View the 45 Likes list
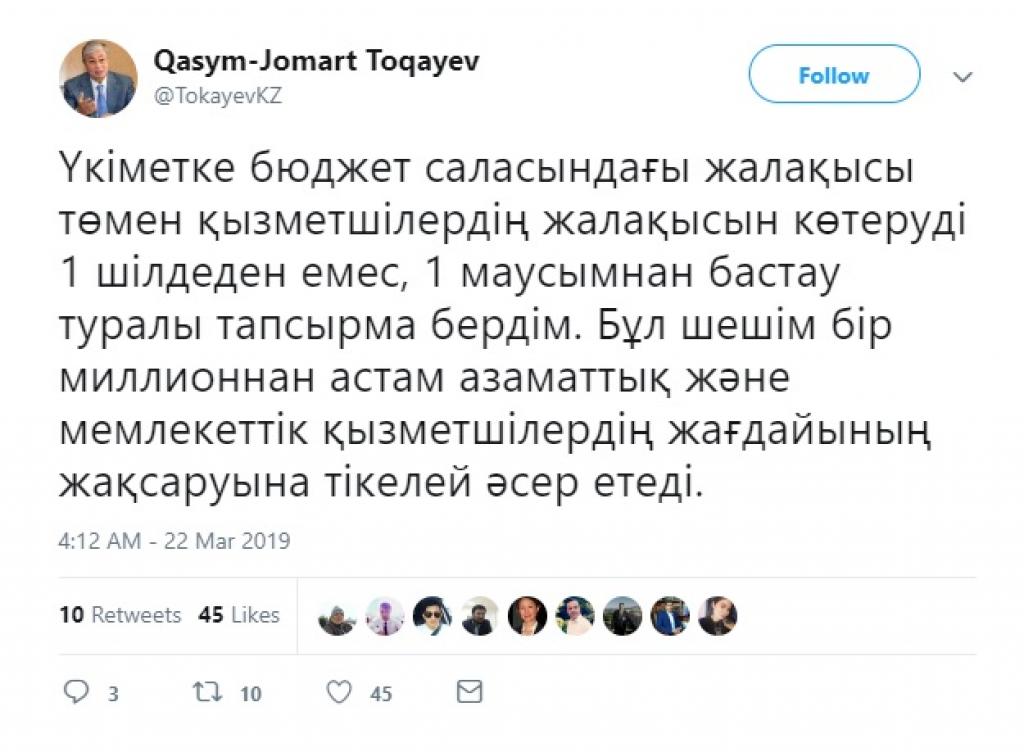Viewport: 1024px width, 752px height. (x=239, y=615)
